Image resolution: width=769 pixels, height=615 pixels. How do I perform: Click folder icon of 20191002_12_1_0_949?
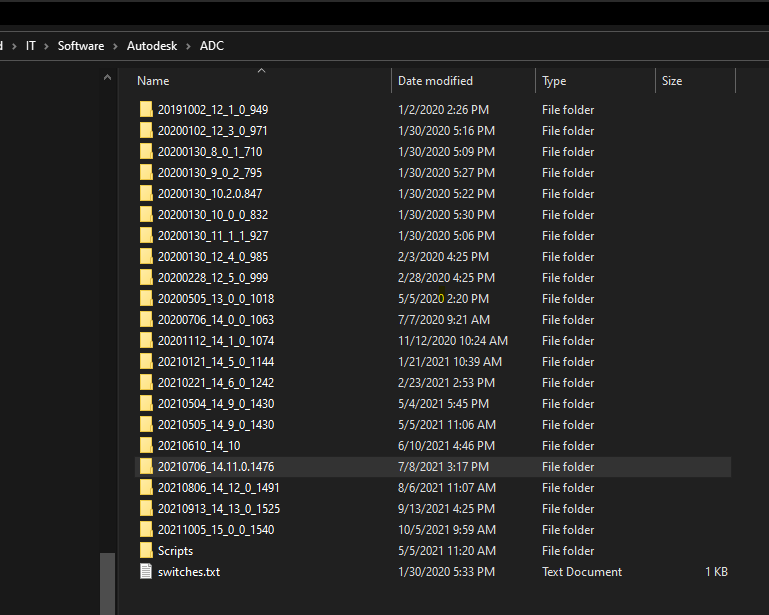tap(146, 110)
